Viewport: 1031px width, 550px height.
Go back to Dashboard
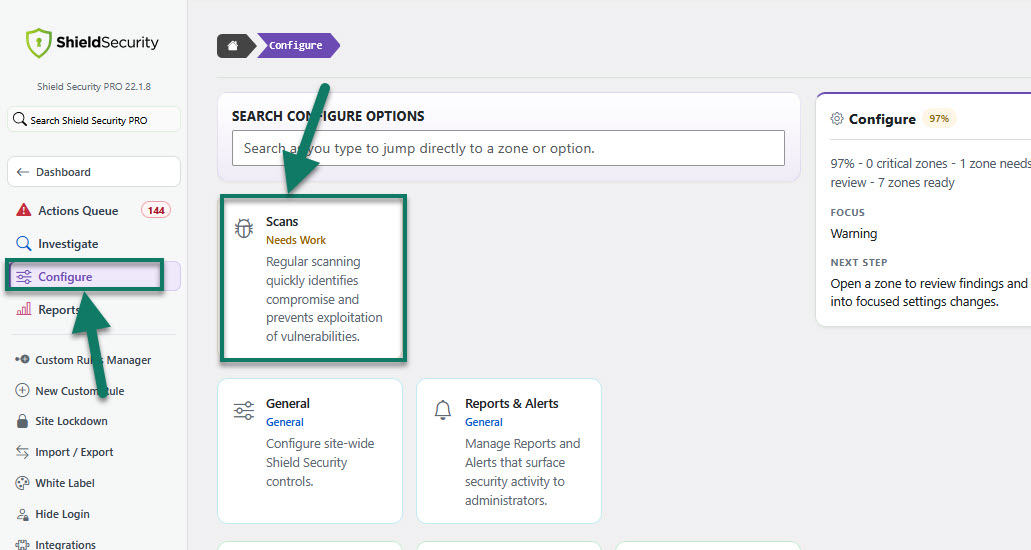(x=94, y=172)
